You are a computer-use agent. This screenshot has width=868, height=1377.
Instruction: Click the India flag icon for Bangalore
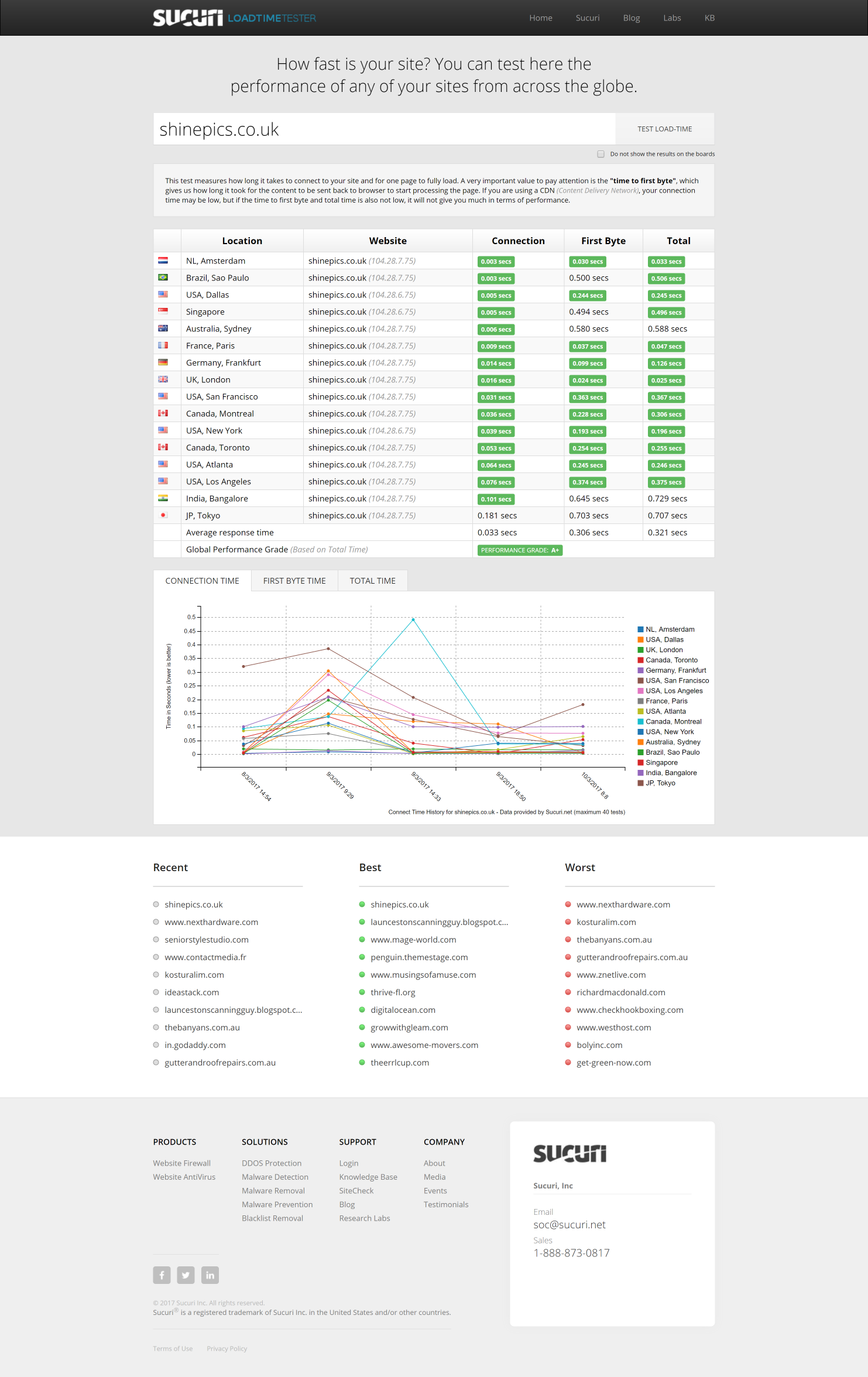tap(163, 498)
